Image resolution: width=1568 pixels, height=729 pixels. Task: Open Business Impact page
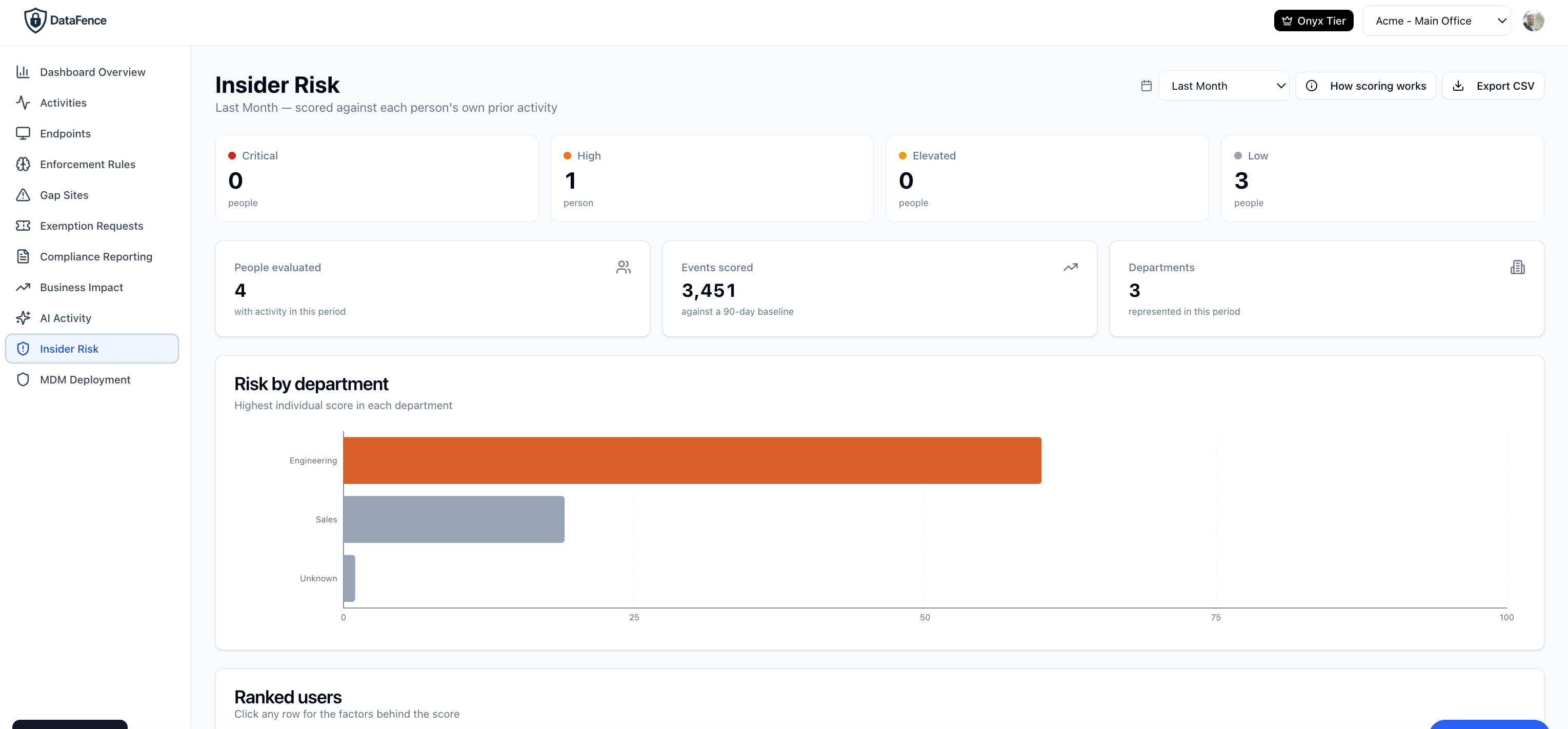click(92, 287)
